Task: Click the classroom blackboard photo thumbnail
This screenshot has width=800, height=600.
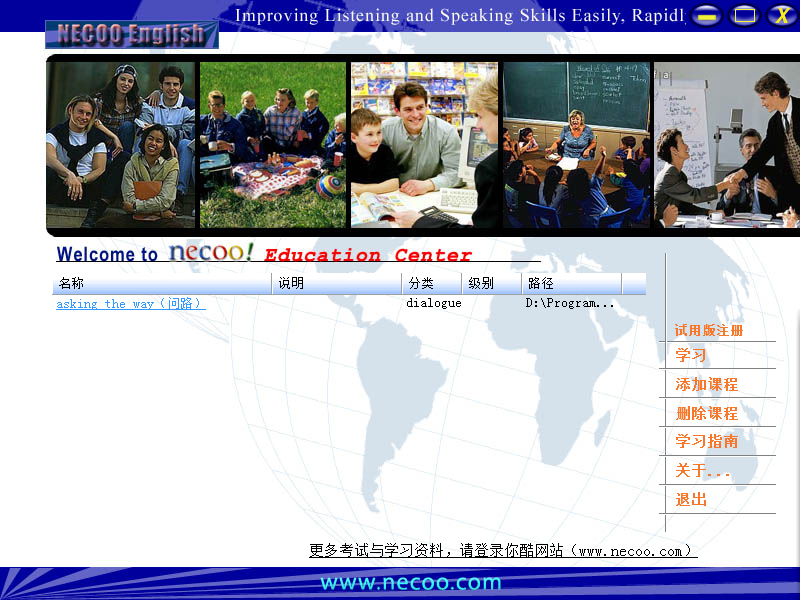Action: pos(577,145)
